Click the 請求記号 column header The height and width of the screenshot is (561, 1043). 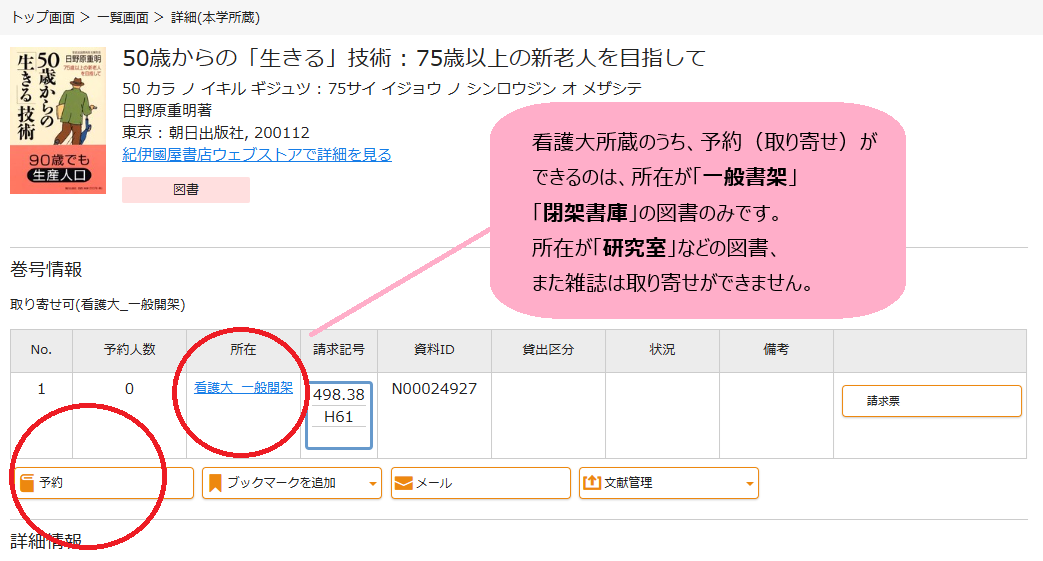(x=339, y=349)
